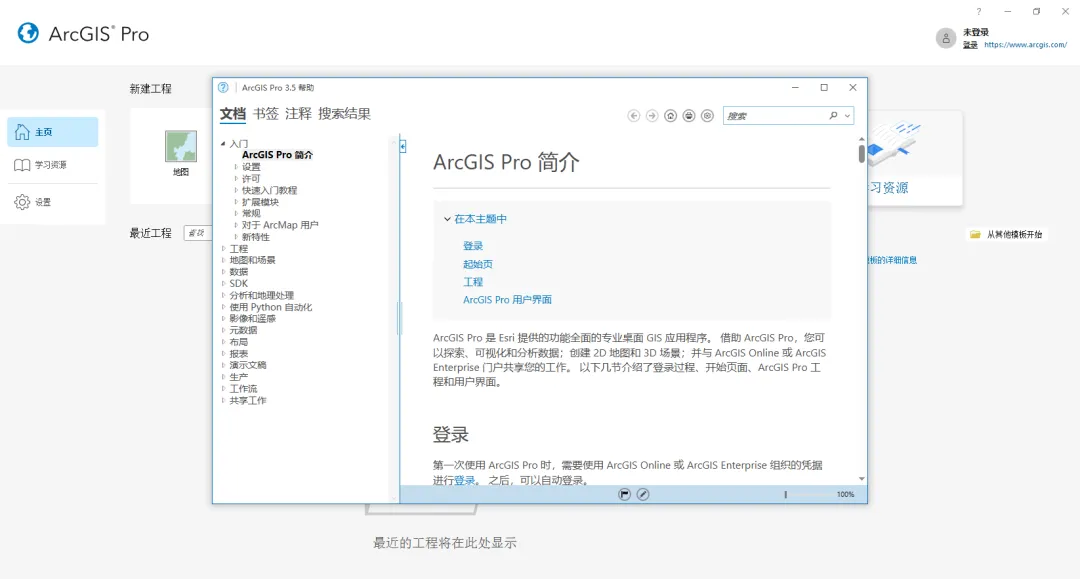Click the ArcGIS Pro globe logo
Image resolution: width=1080 pixels, height=579 pixels.
pyautogui.click(x=28, y=33)
